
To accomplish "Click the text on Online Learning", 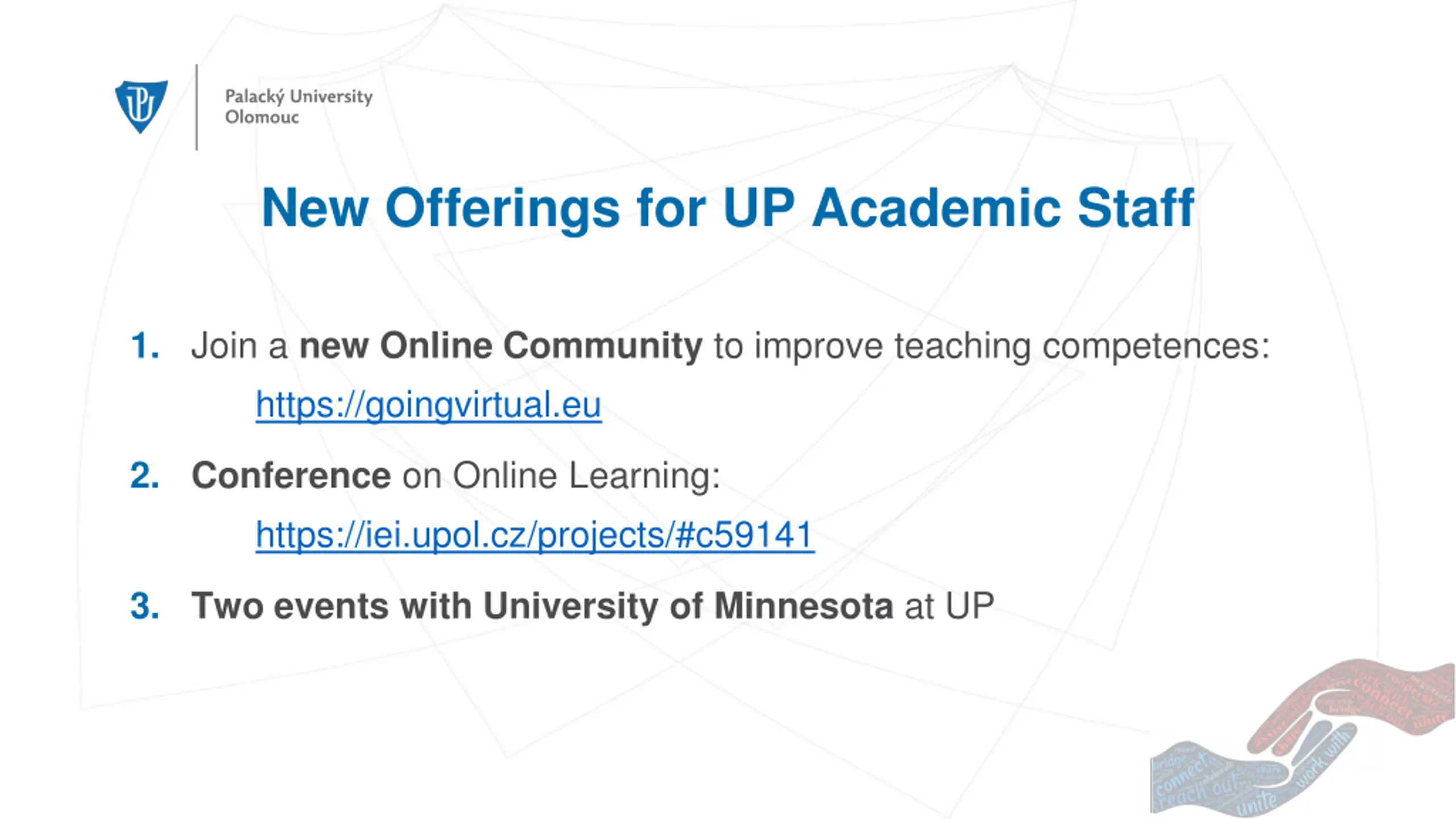I will click(x=556, y=475).
